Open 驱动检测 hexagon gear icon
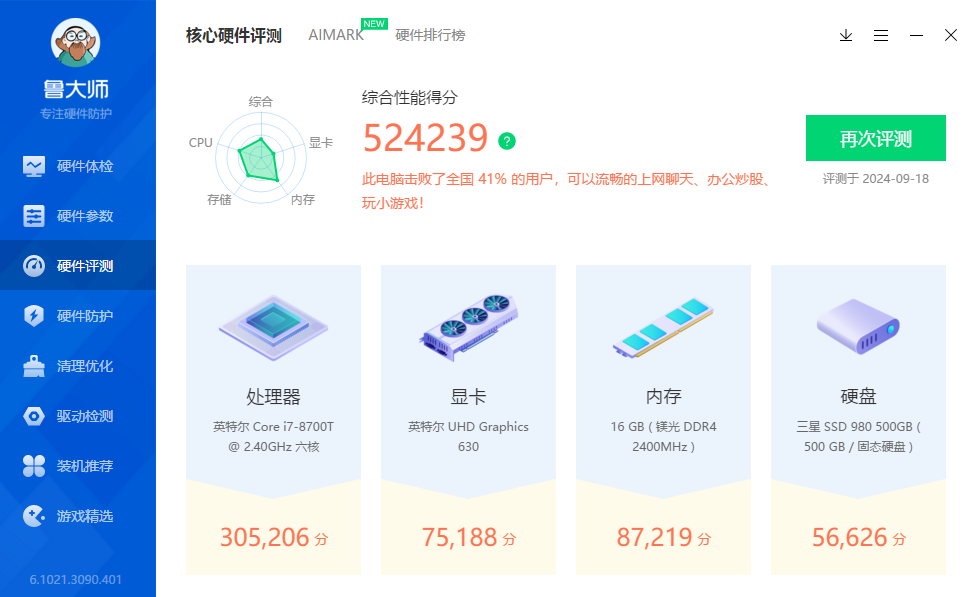Image resolution: width=975 pixels, height=597 pixels. [34, 416]
